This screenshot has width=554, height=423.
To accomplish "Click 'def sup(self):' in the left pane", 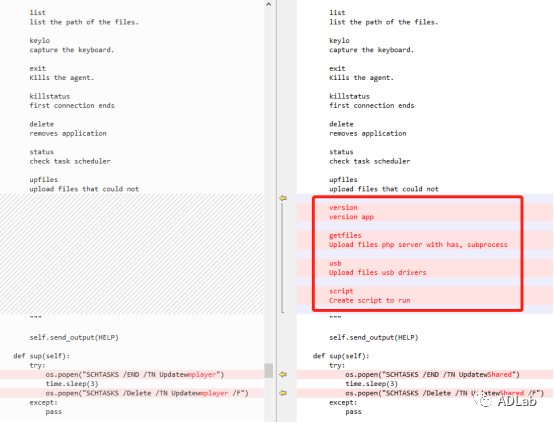I will [42, 356].
